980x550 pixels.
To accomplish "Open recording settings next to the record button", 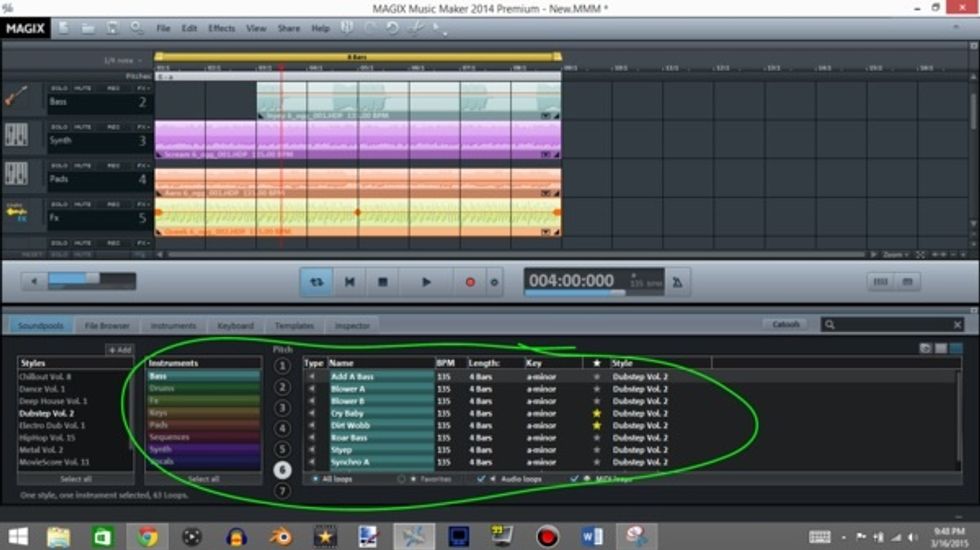I will (494, 282).
